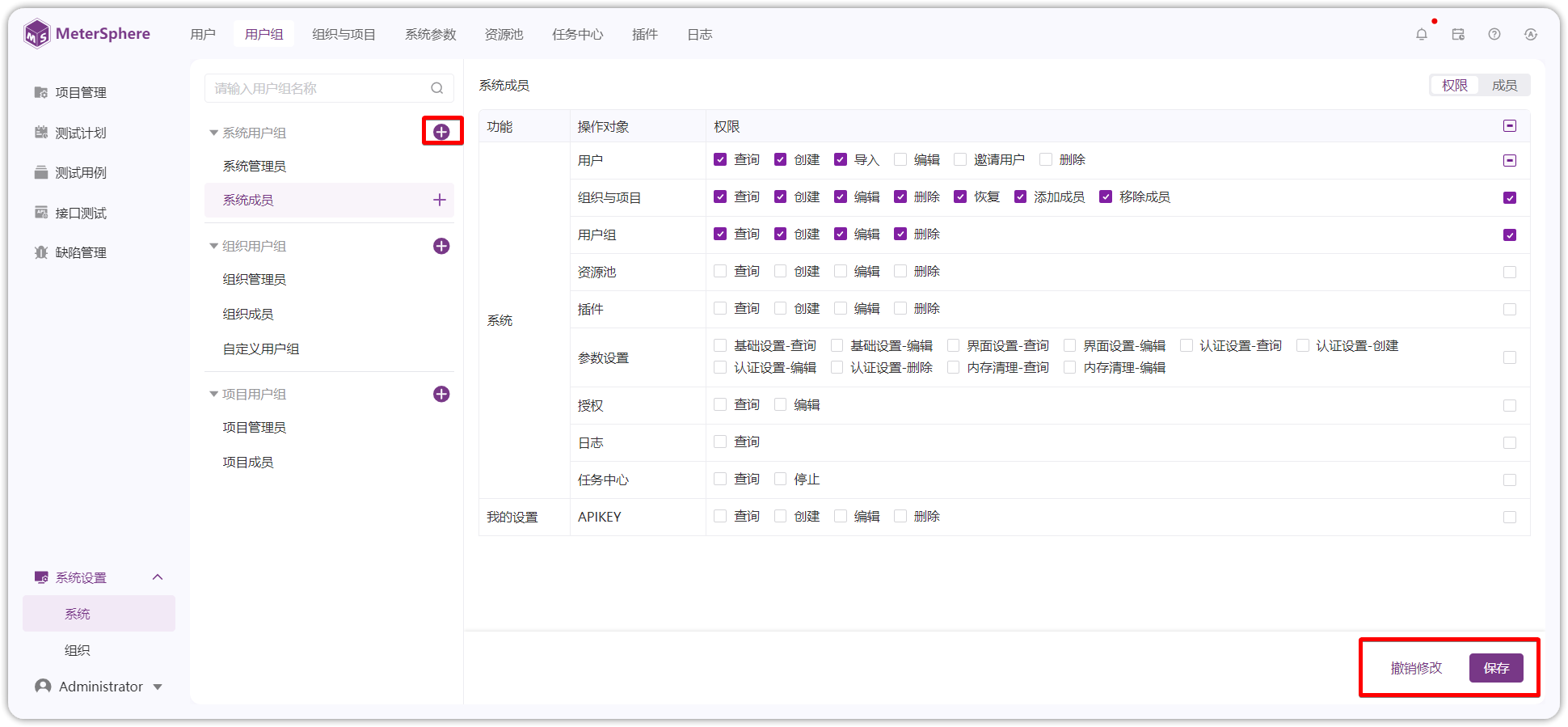Switch to the 成员 view tab
Screen dimensions: 1568x727
(1504, 85)
